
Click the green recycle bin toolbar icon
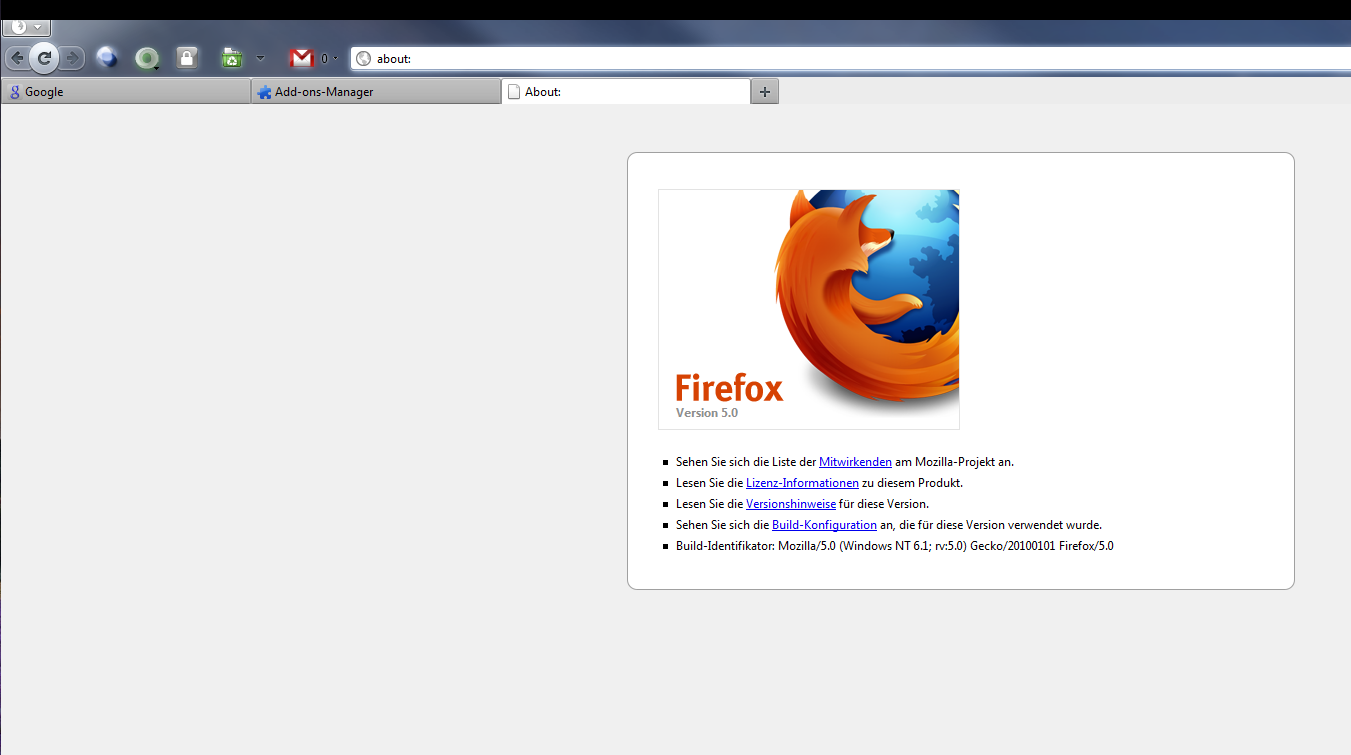click(232, 58)
